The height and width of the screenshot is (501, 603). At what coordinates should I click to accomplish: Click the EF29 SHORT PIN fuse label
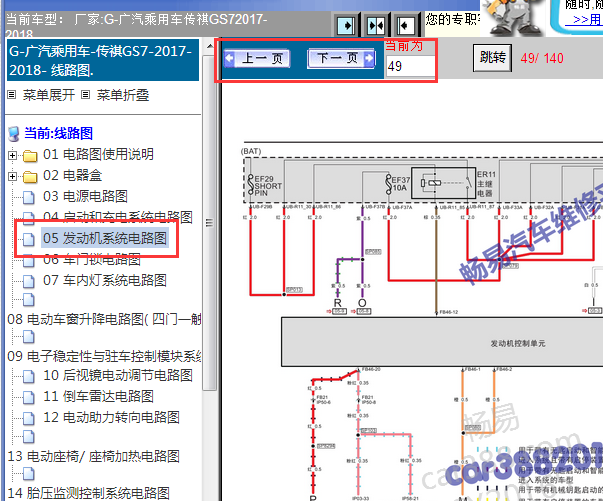(268, 186)
